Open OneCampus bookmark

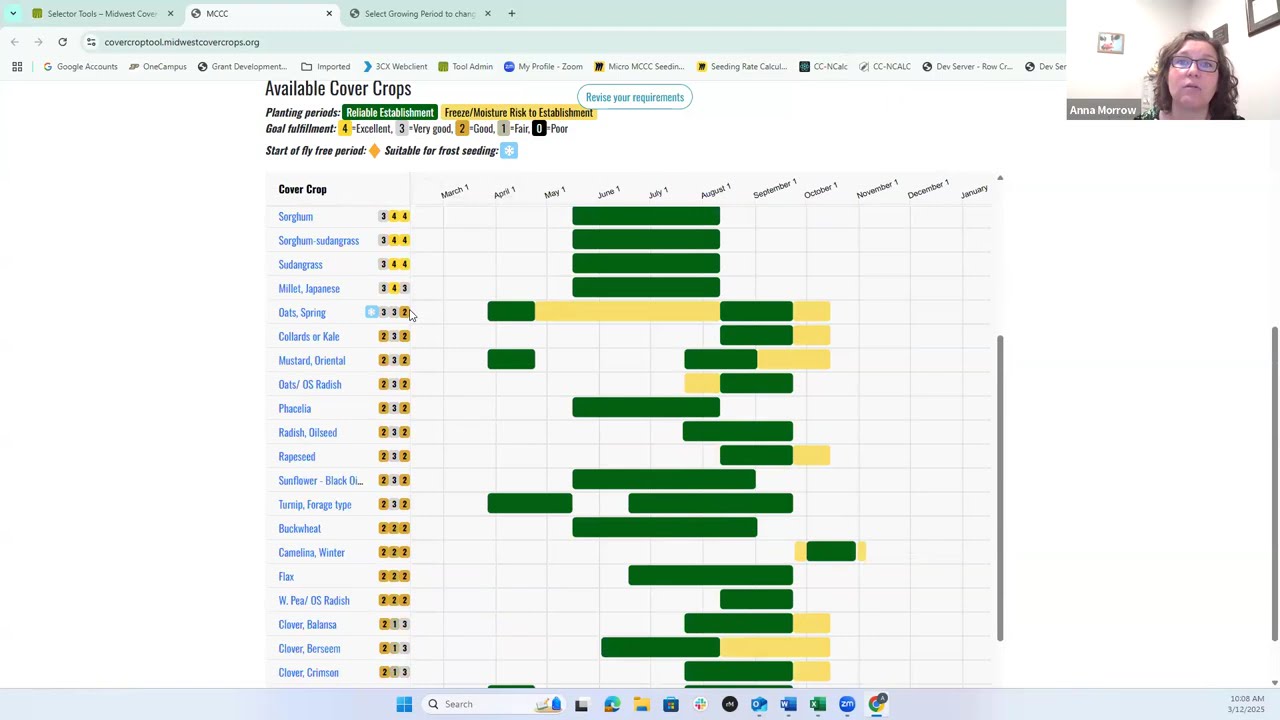tap(157, 66)
